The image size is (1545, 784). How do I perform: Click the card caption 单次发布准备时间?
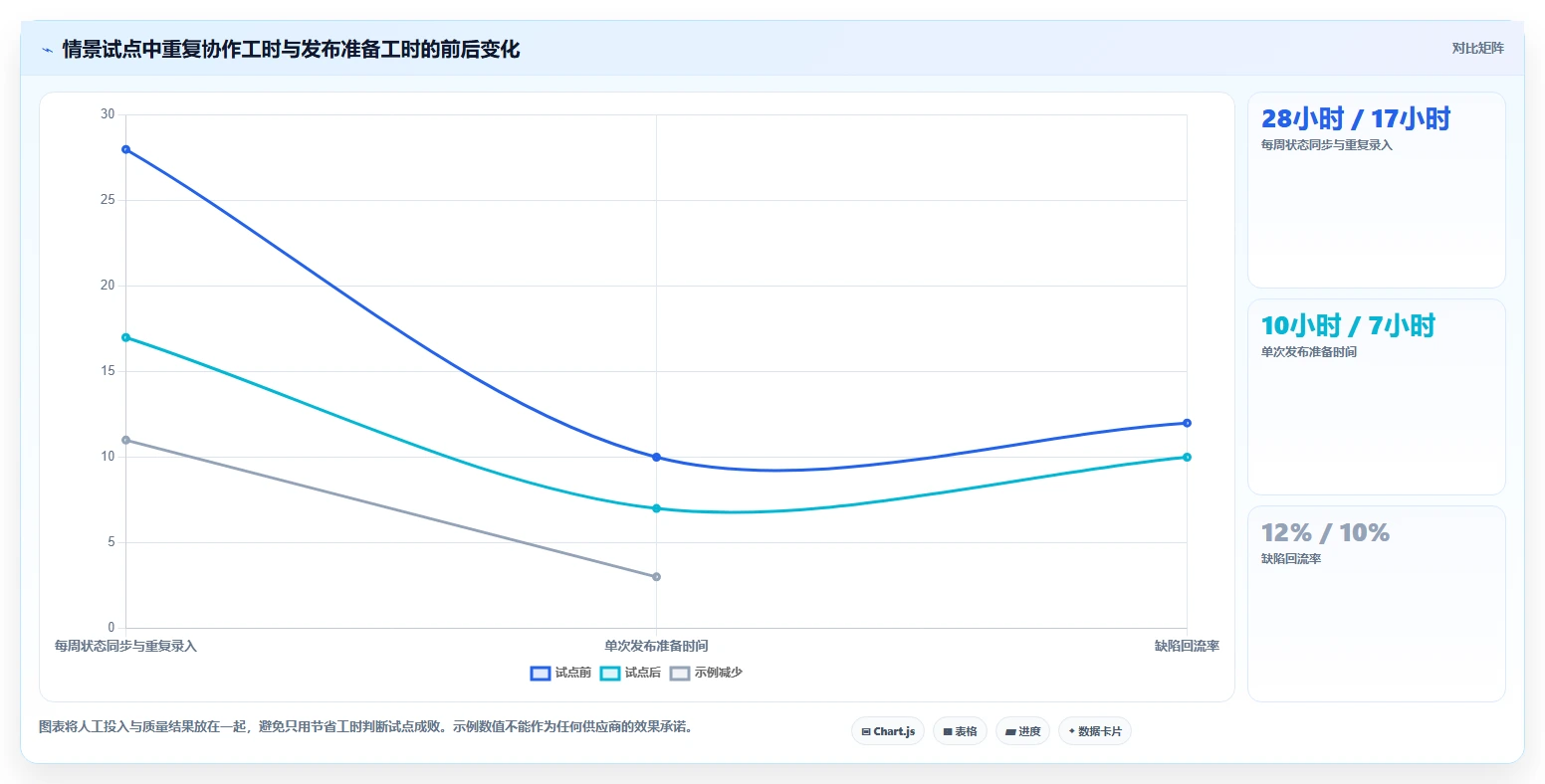(x=1309, y=352)
